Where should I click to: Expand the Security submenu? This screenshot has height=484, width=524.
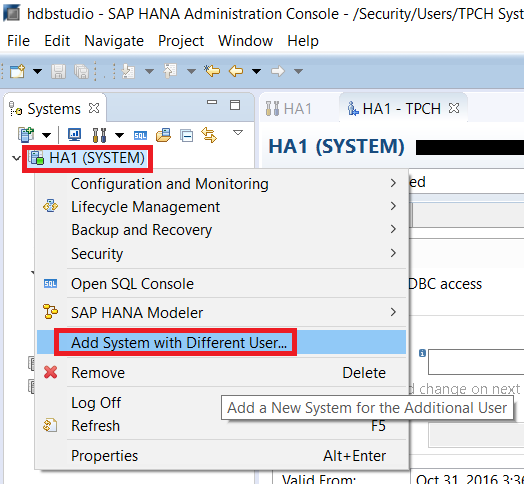click(x=222, y=253)
